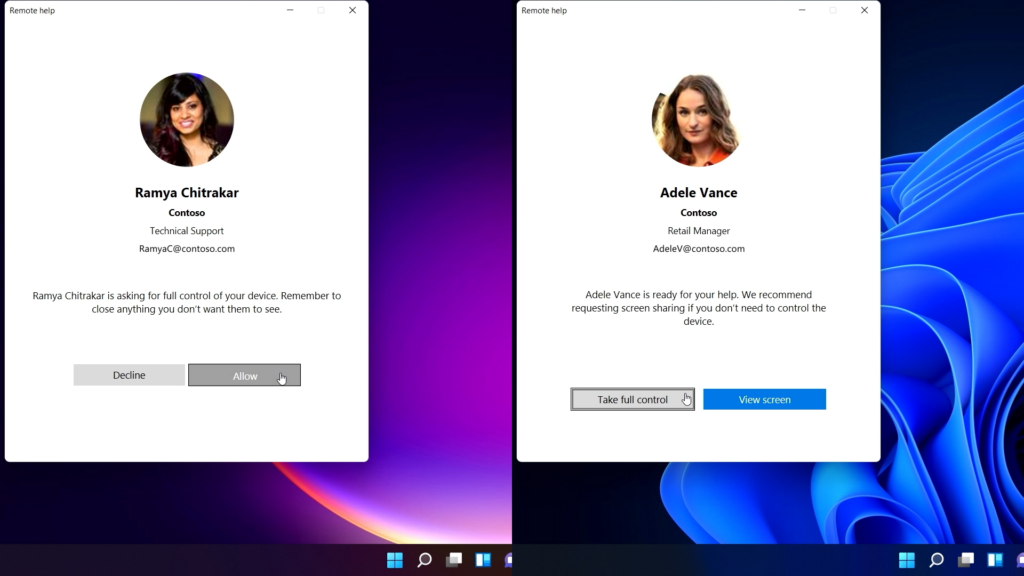Image resolution: width=1024 pixels, height=576 pixels.
Task: Select the AdeleV@contoso.com email address
Action: pos(698,248)
